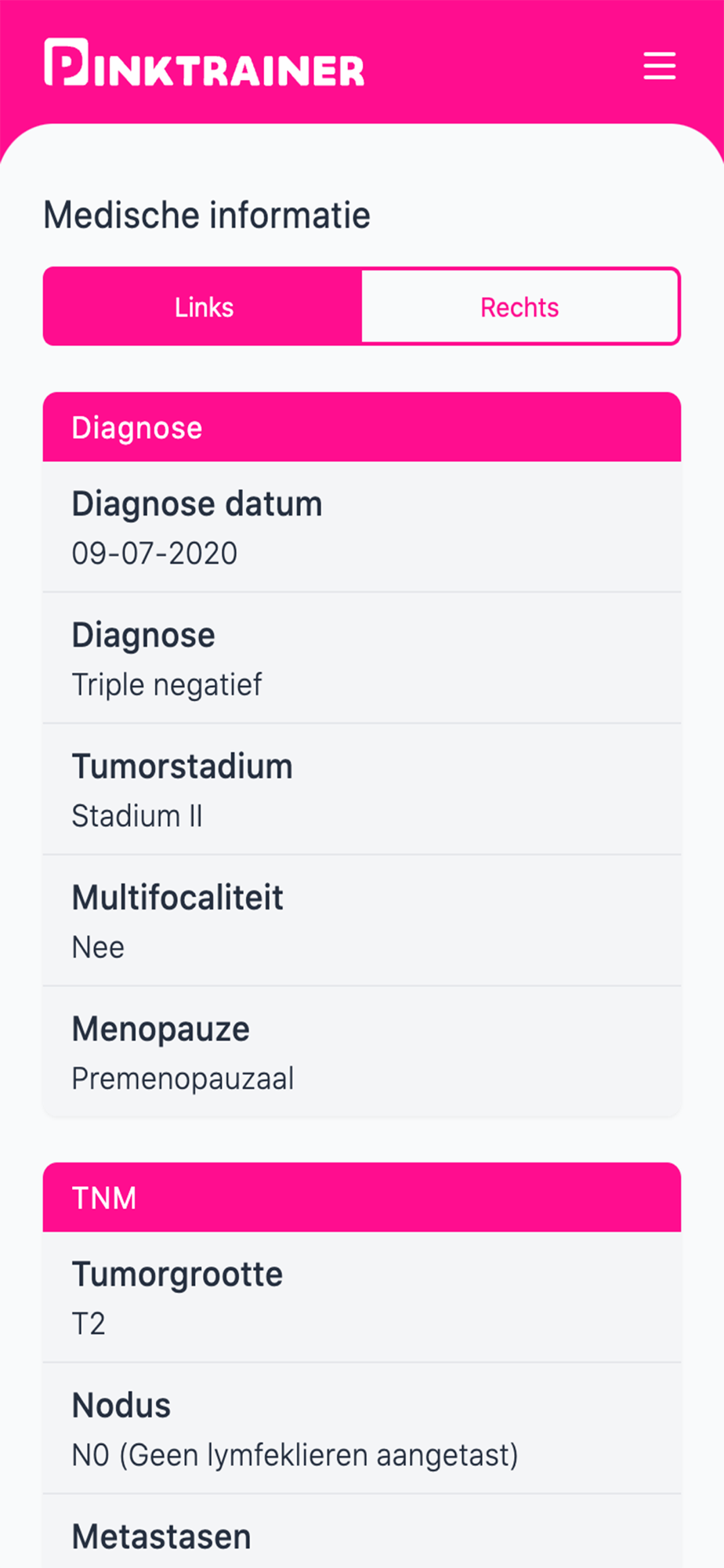Click the Stadium II value text
This screenshot has height=1568, width=724.
tap(137, 816)
